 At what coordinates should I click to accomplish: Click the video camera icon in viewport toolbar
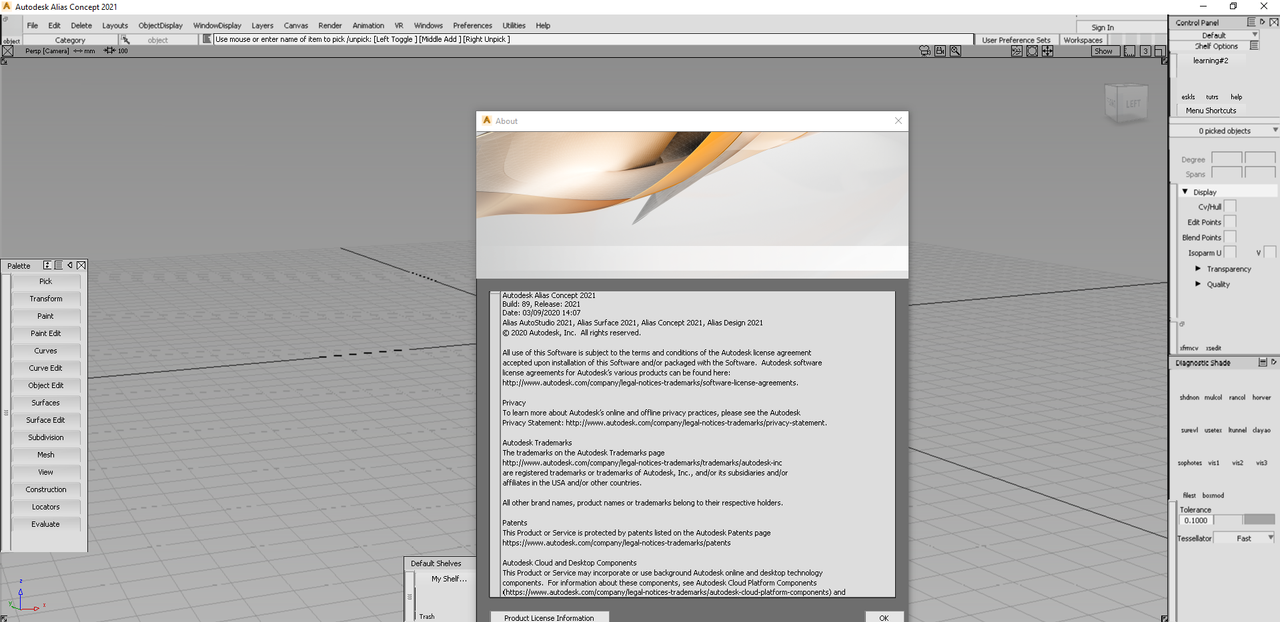coord(941,50)
